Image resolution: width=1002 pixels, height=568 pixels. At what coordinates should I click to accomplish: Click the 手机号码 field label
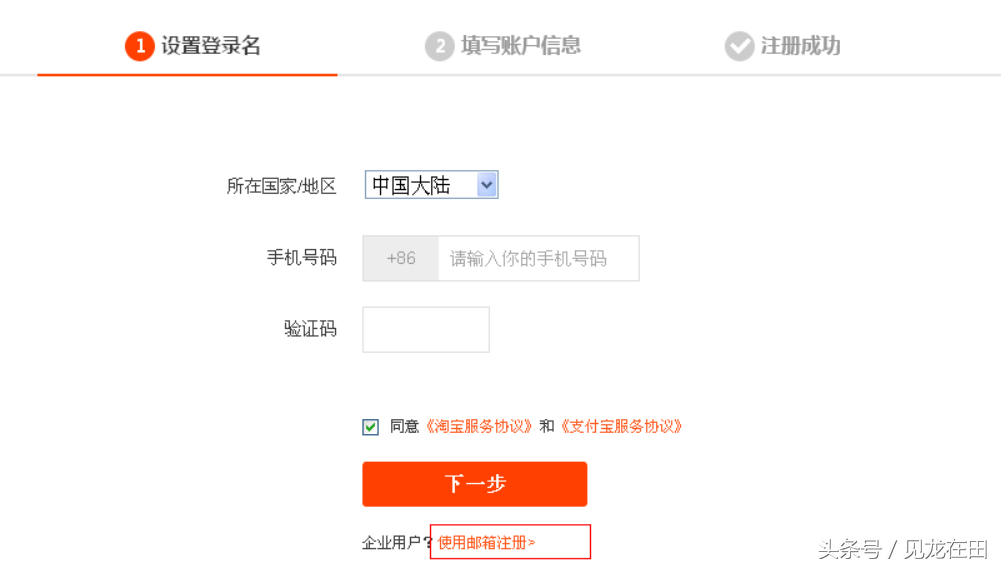301,258
